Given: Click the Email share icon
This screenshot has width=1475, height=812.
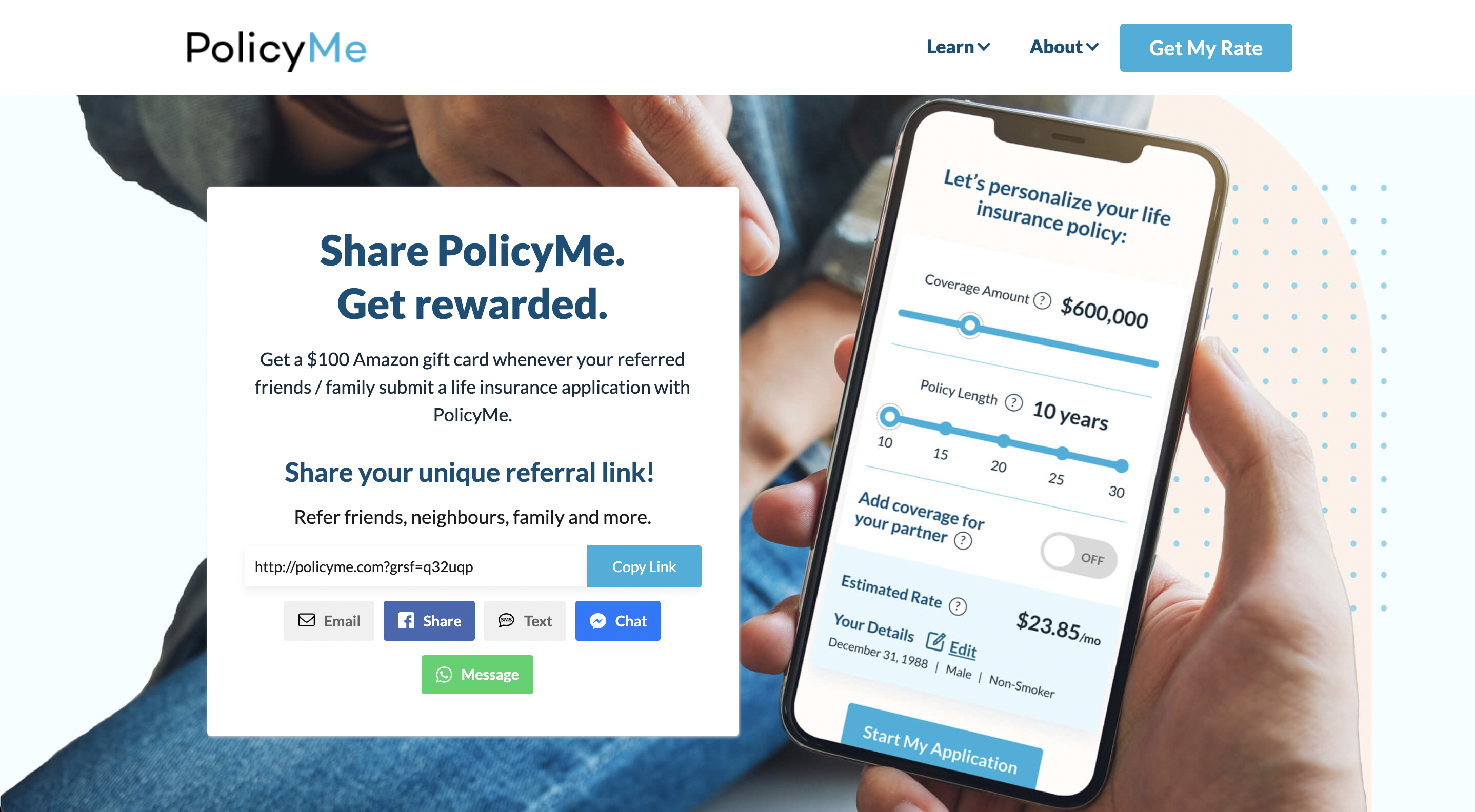Looking at the screenshot, I should [328, 621].
